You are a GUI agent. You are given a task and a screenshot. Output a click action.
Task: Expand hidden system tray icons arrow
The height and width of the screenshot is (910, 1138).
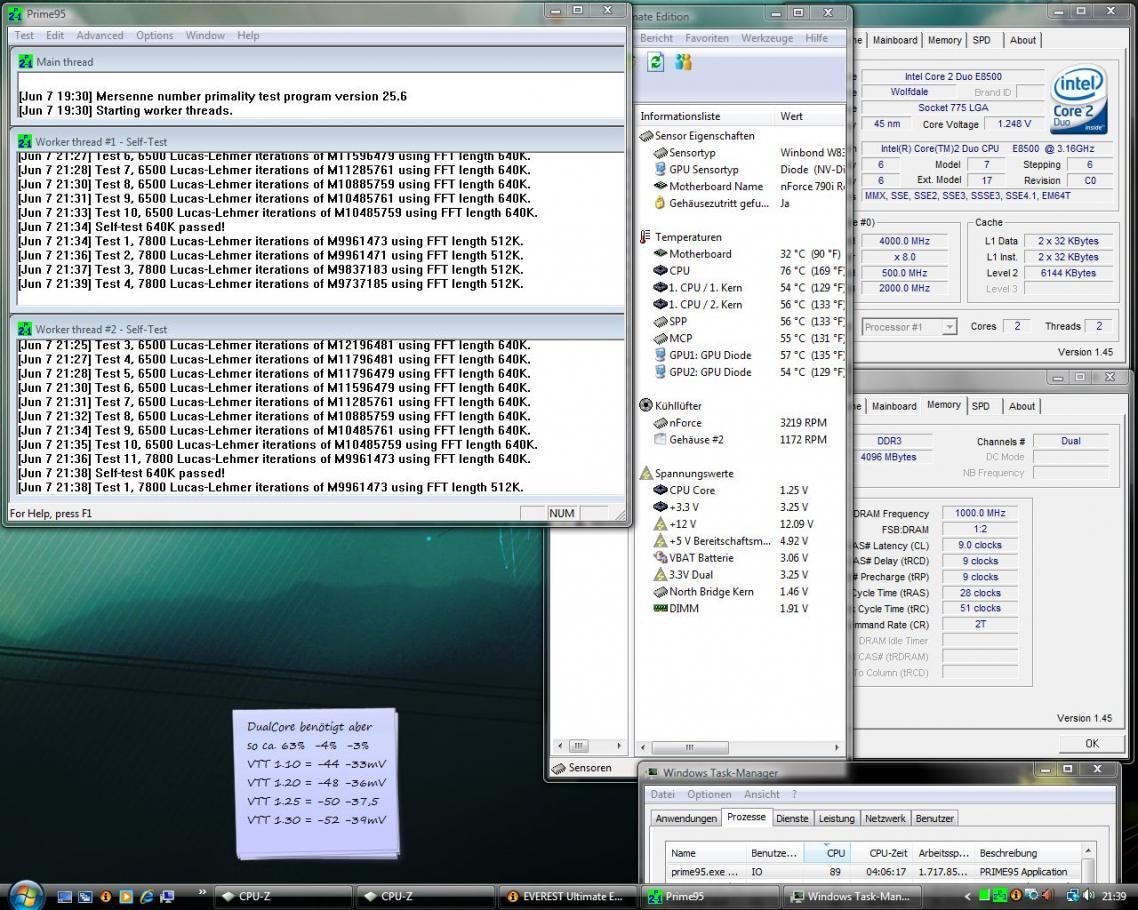967,896
